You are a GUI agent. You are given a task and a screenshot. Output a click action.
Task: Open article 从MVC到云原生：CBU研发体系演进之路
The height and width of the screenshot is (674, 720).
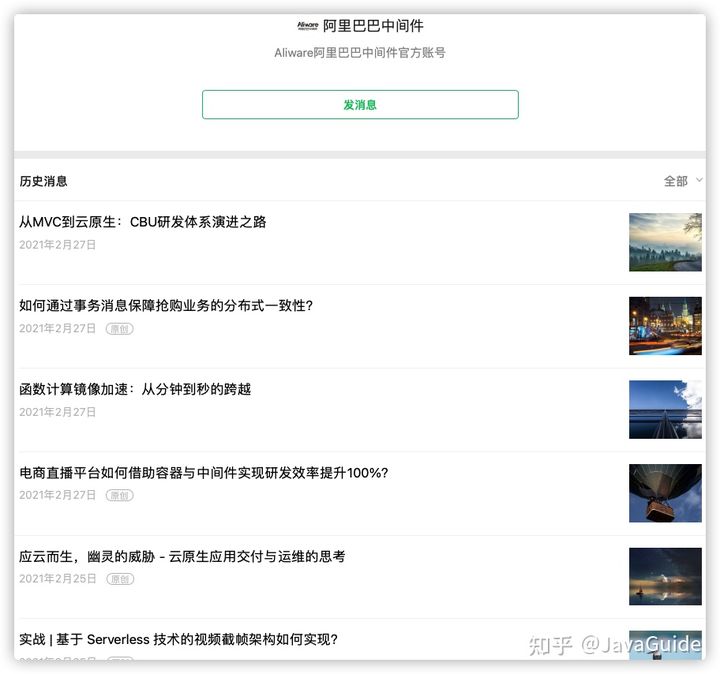click(143, 222)
